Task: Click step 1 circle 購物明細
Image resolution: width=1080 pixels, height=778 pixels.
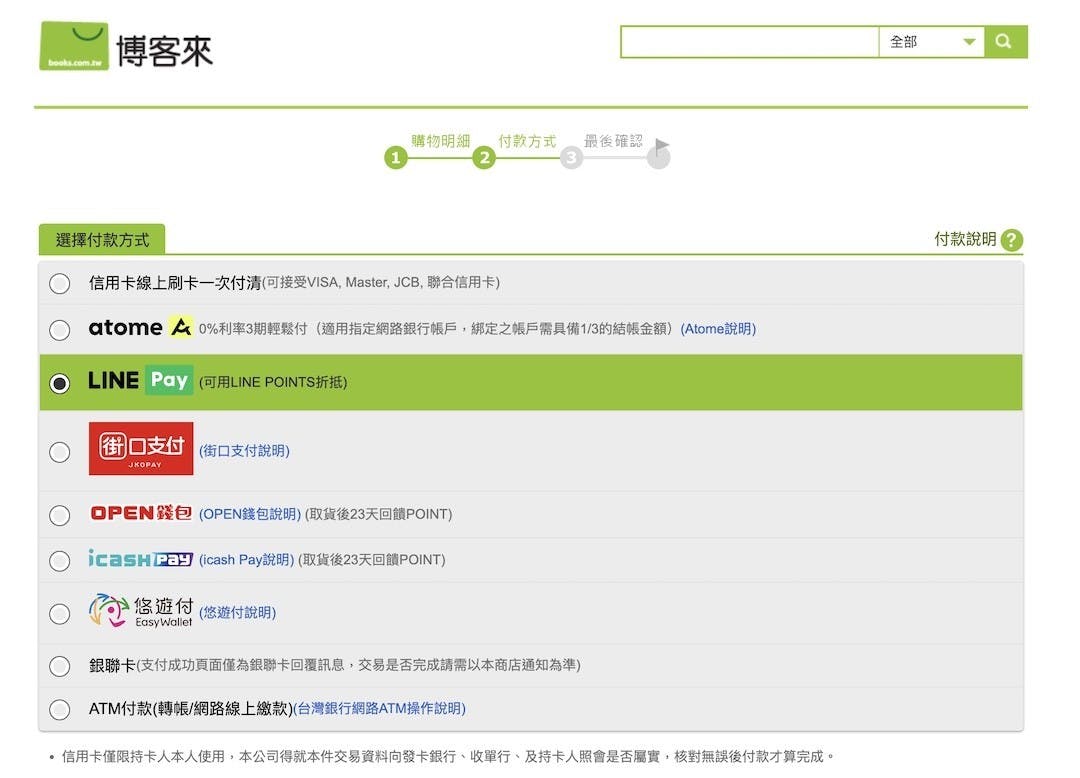Action: click(x=395, y=158)
